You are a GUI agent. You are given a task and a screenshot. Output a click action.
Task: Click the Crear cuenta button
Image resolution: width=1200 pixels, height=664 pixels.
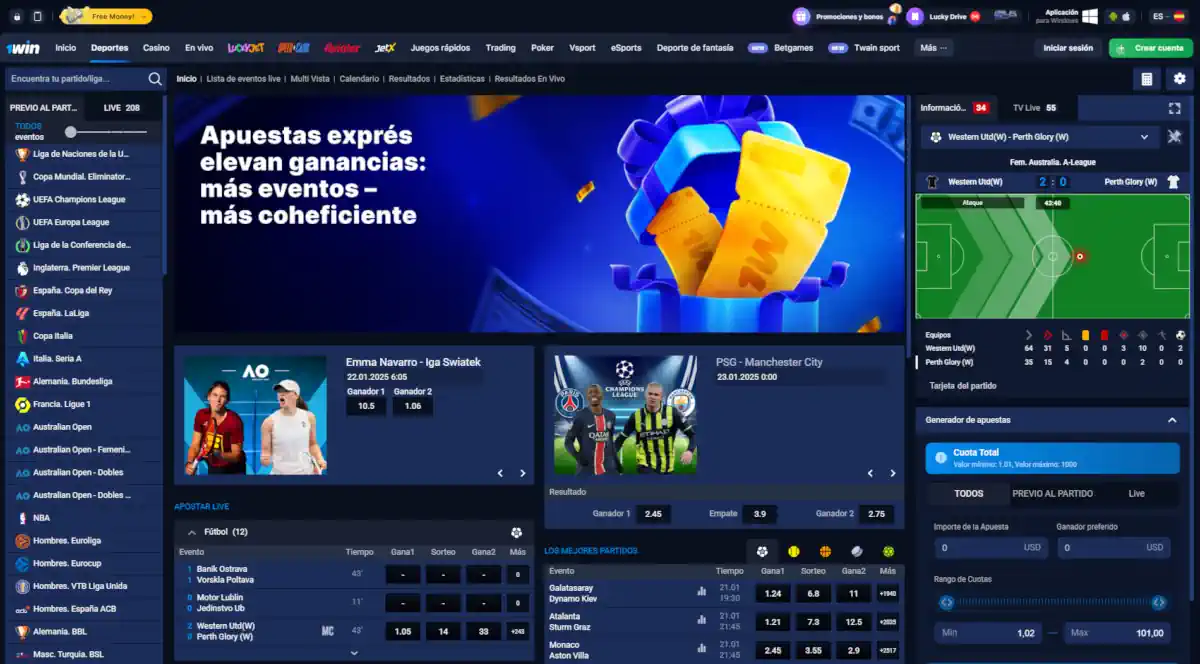1150,48
